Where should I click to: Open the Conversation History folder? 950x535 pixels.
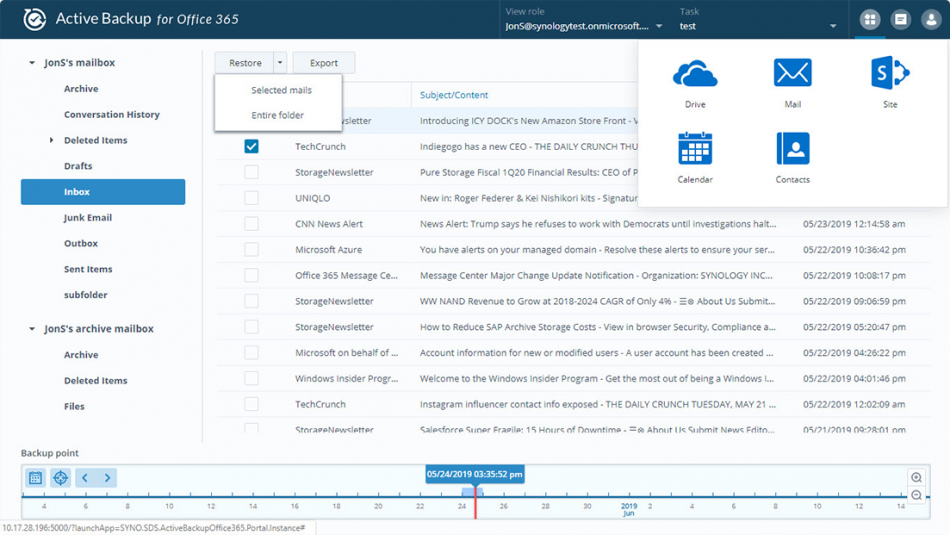tap(111, 114)
